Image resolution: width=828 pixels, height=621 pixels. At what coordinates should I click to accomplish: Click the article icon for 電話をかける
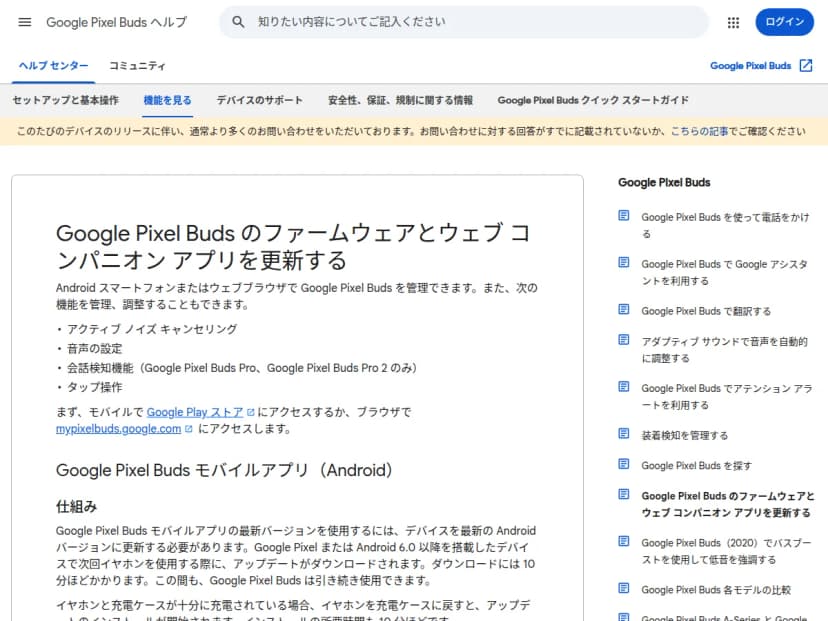[x=624, y=215]
